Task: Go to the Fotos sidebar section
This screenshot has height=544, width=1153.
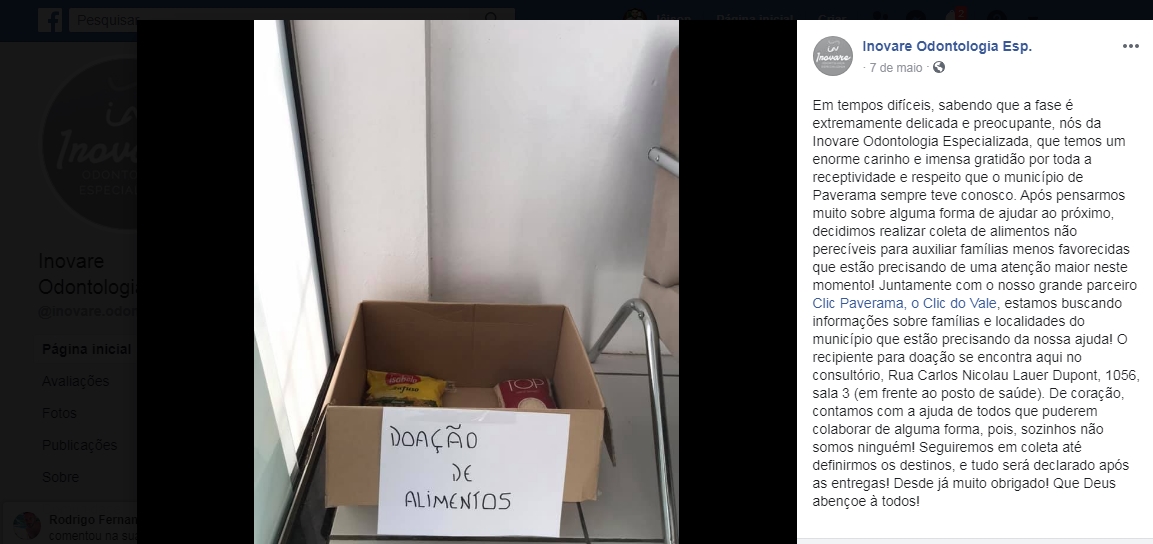Action: [59, 413]
